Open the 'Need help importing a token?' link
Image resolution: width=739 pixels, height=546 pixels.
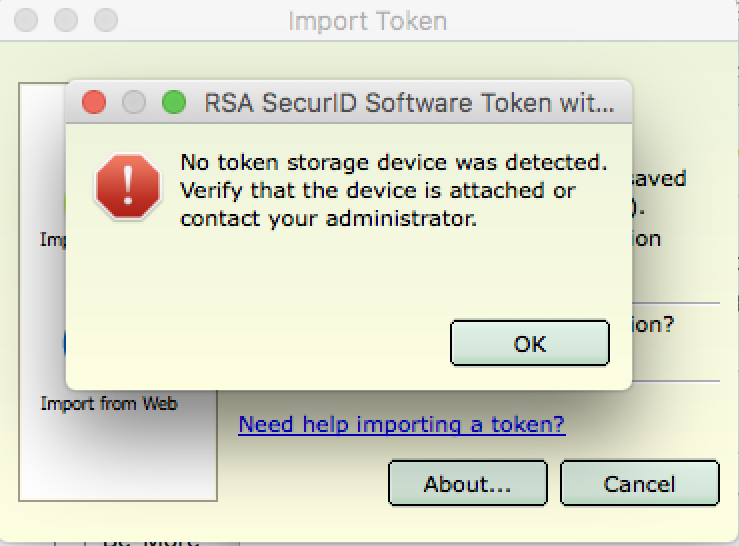(x=401, y=425)
